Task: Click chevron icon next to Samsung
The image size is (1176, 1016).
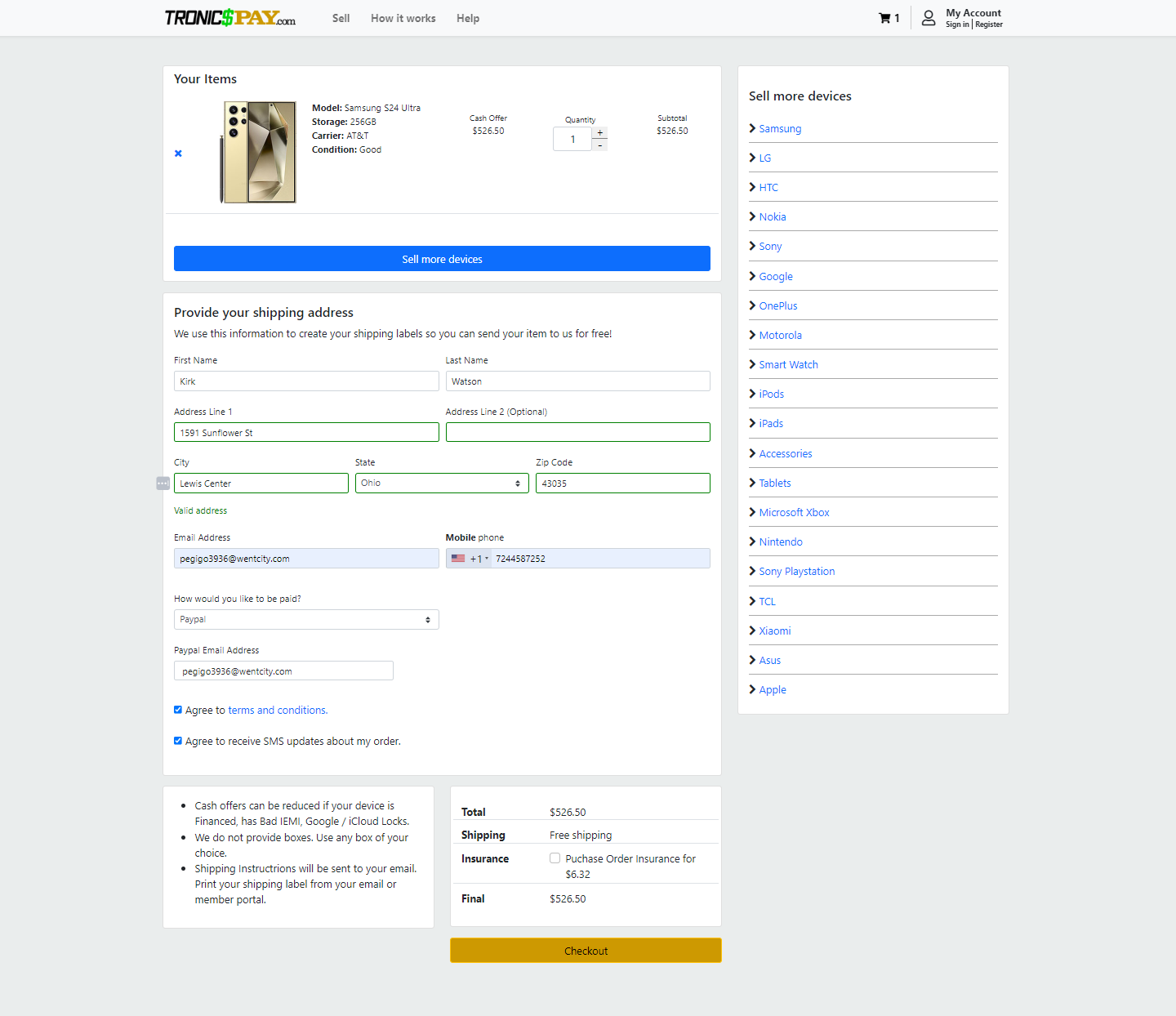Action: click(752, 128)
